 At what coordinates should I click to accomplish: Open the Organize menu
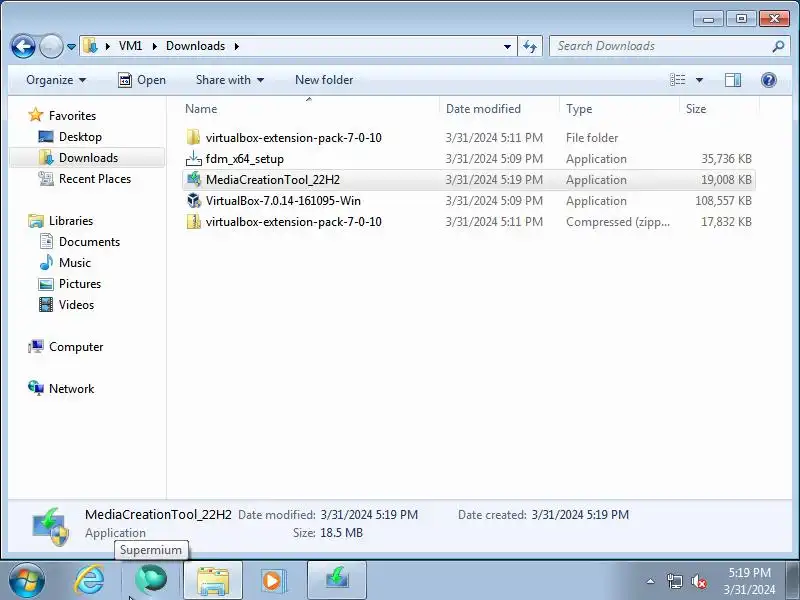pyautogui.click(x=56, y=80)
